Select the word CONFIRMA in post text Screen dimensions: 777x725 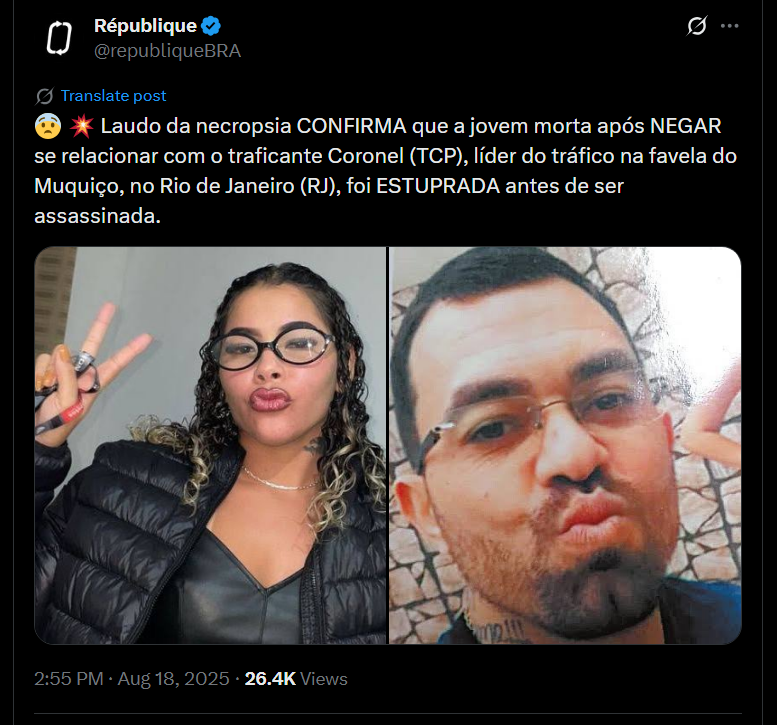coord(351,126)
